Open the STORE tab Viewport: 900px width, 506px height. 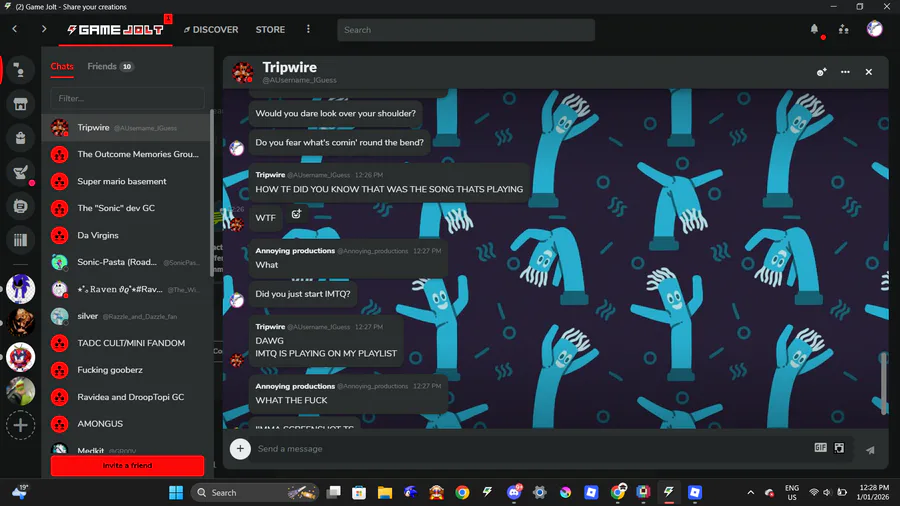(270, 30)
